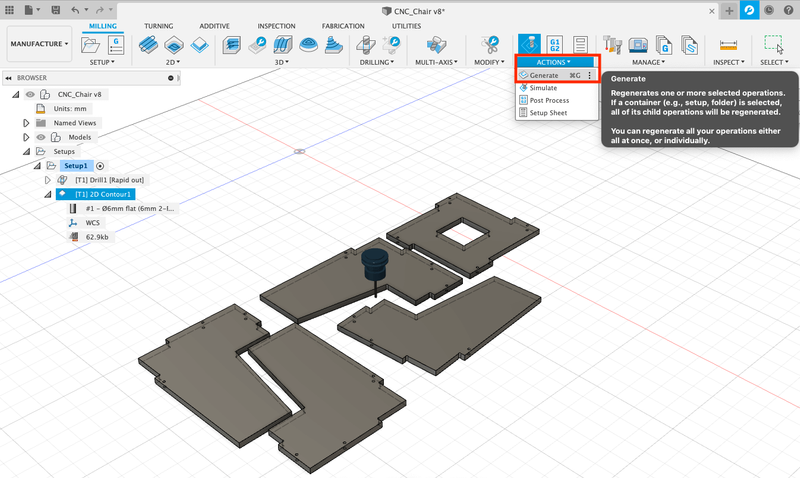Select the Measure icon under Inspect
This screenshot has height=478, width=800.
tap(727, 45)
